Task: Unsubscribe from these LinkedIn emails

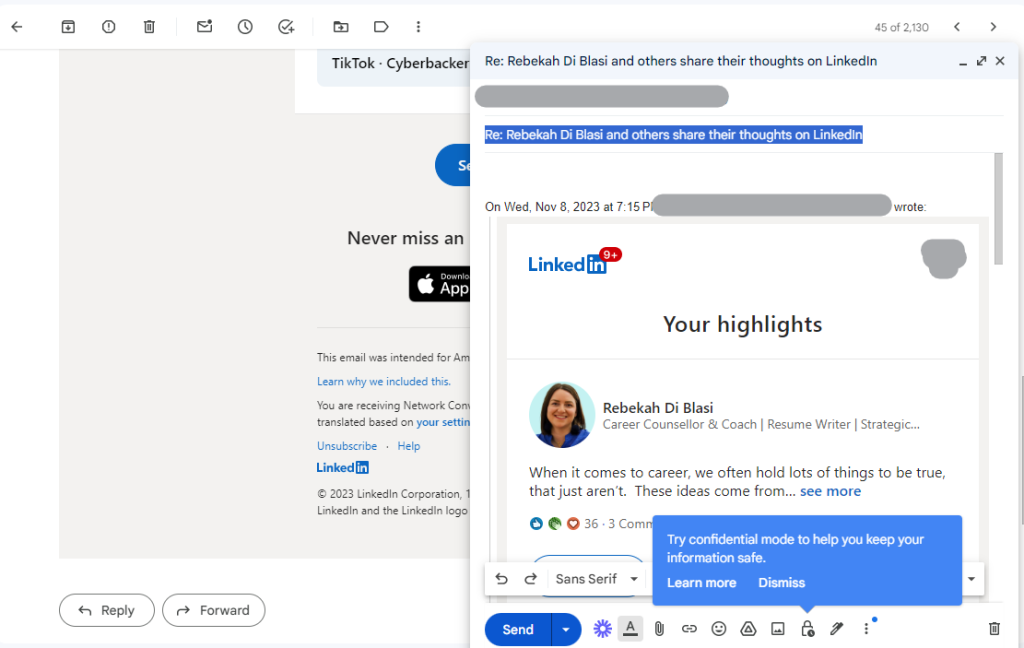Action: 347,446
